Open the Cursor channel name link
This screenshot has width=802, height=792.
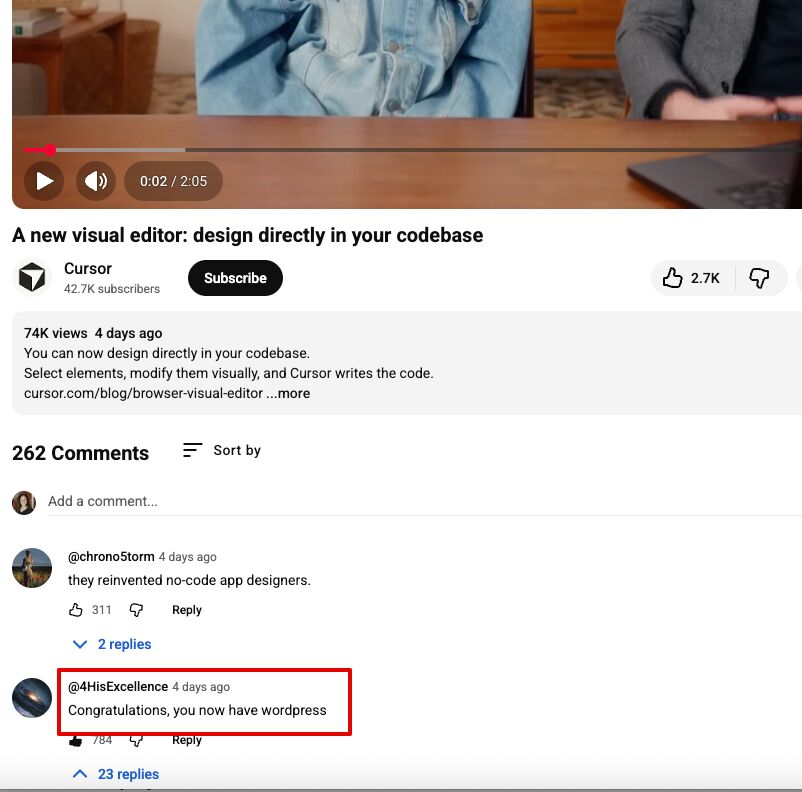point(88,268)
